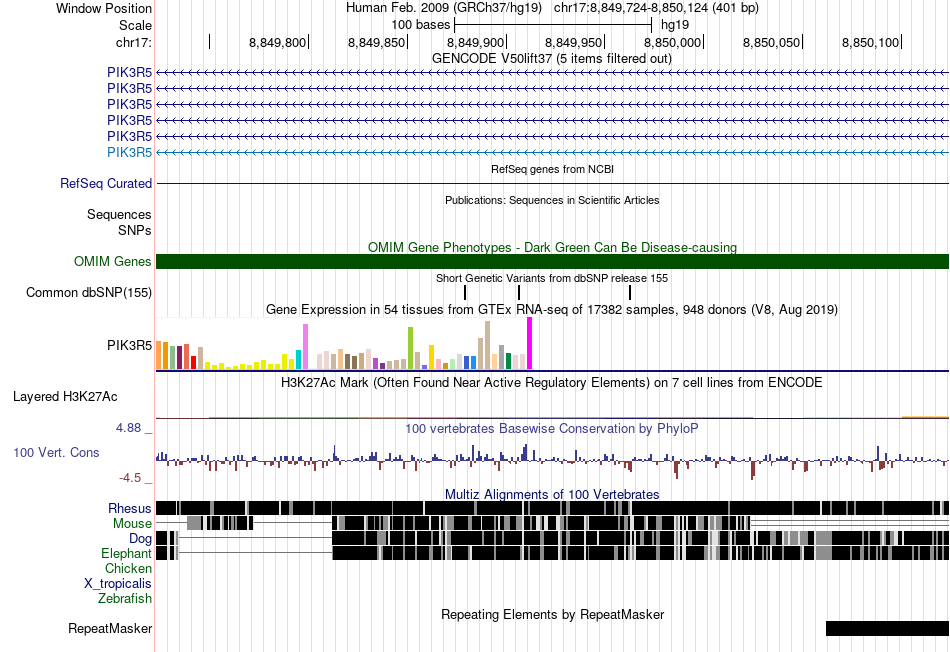Open 100 vertebrates Basewise Conservation title

click(552, 428)
